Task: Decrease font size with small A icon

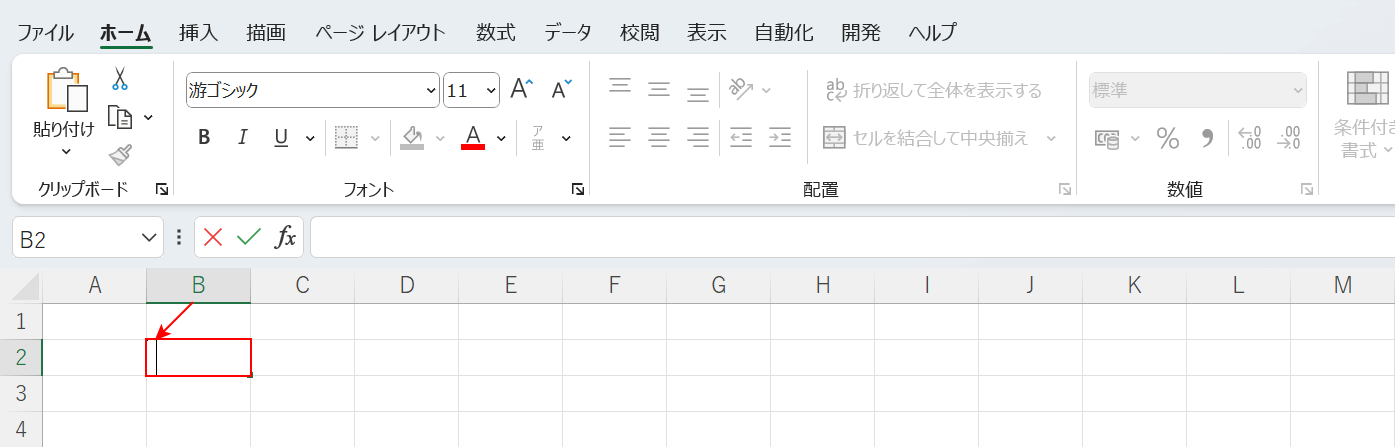Action: 561,90
